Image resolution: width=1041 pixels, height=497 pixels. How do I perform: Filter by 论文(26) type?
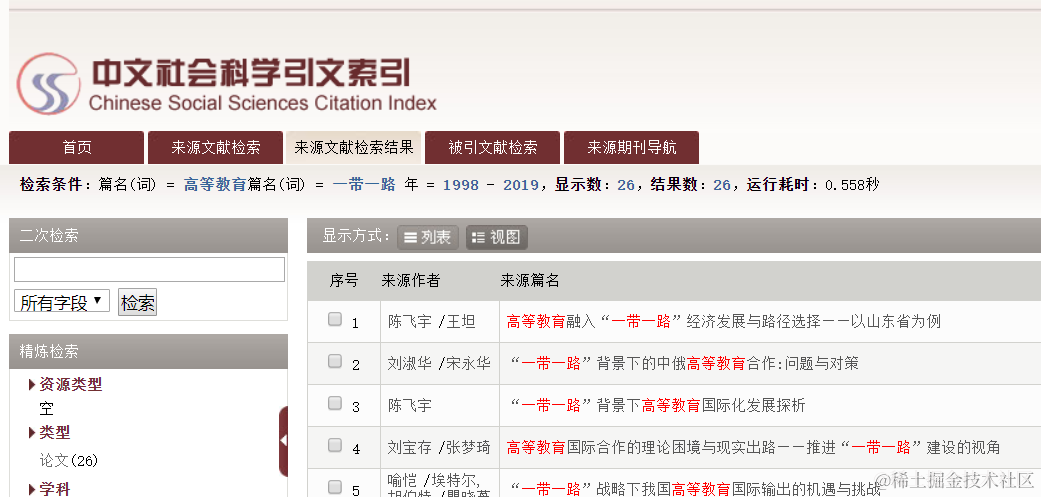click(69, 460)
